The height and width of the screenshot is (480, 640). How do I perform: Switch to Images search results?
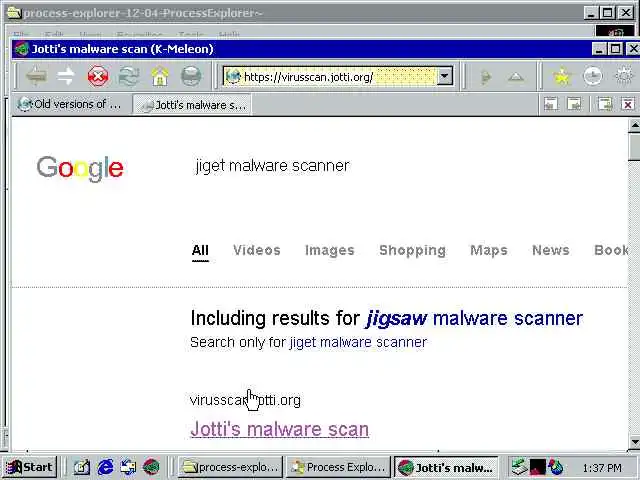tap(330, 250)
